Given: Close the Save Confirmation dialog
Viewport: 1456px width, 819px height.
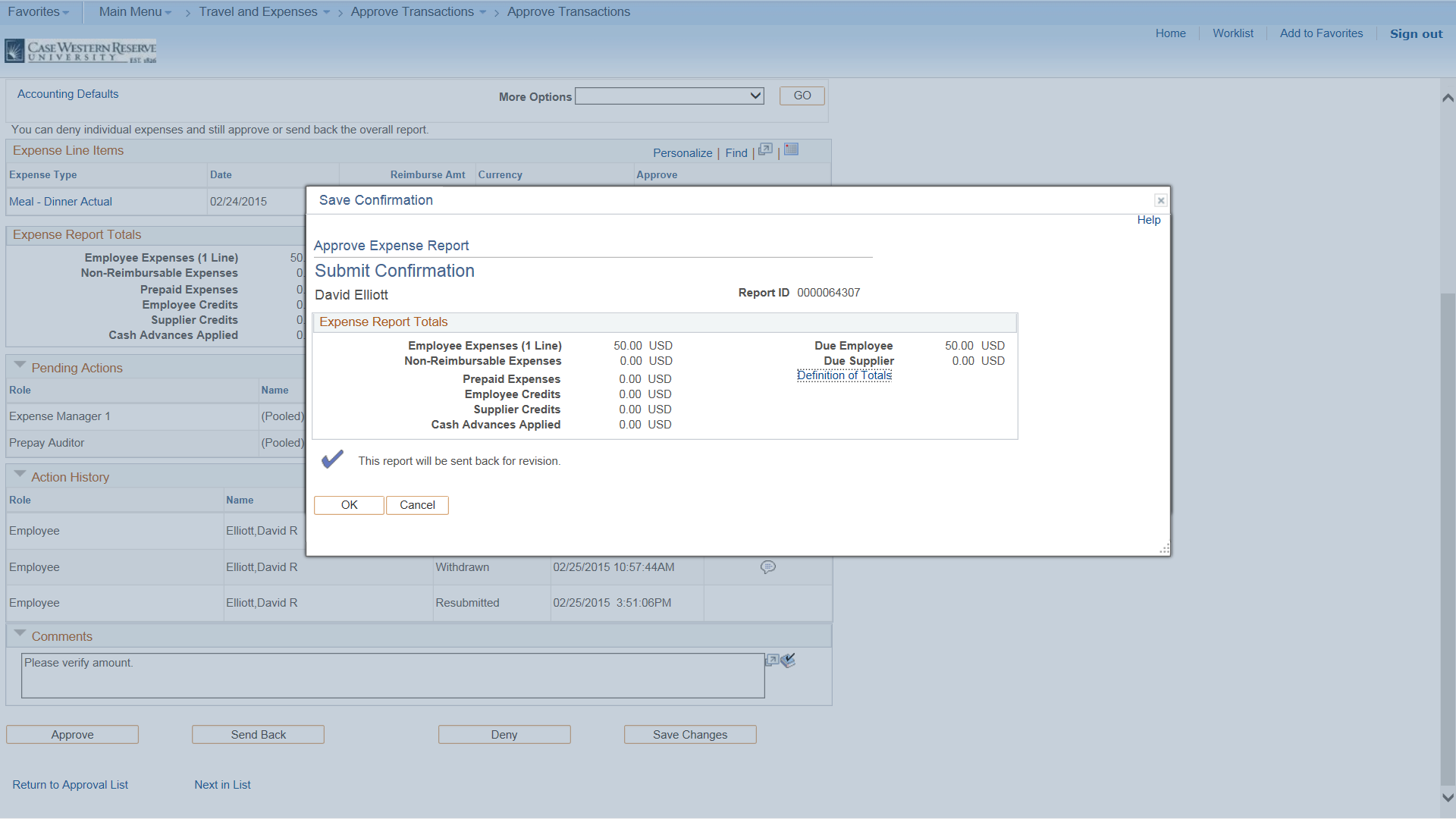Looking at the screenshot, I should point(1160,199).
